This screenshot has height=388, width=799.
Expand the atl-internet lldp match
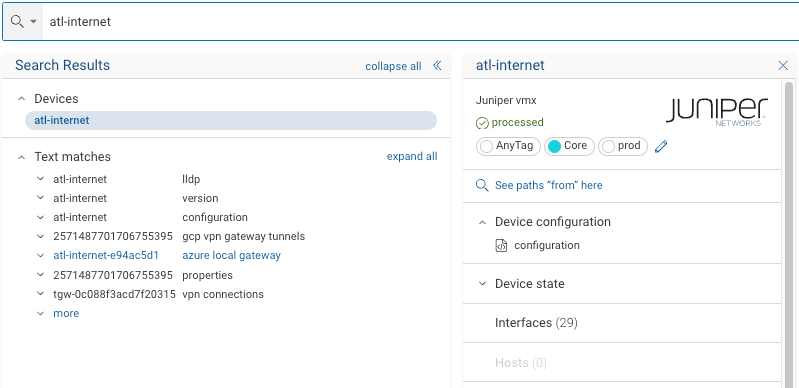(40, 179)
